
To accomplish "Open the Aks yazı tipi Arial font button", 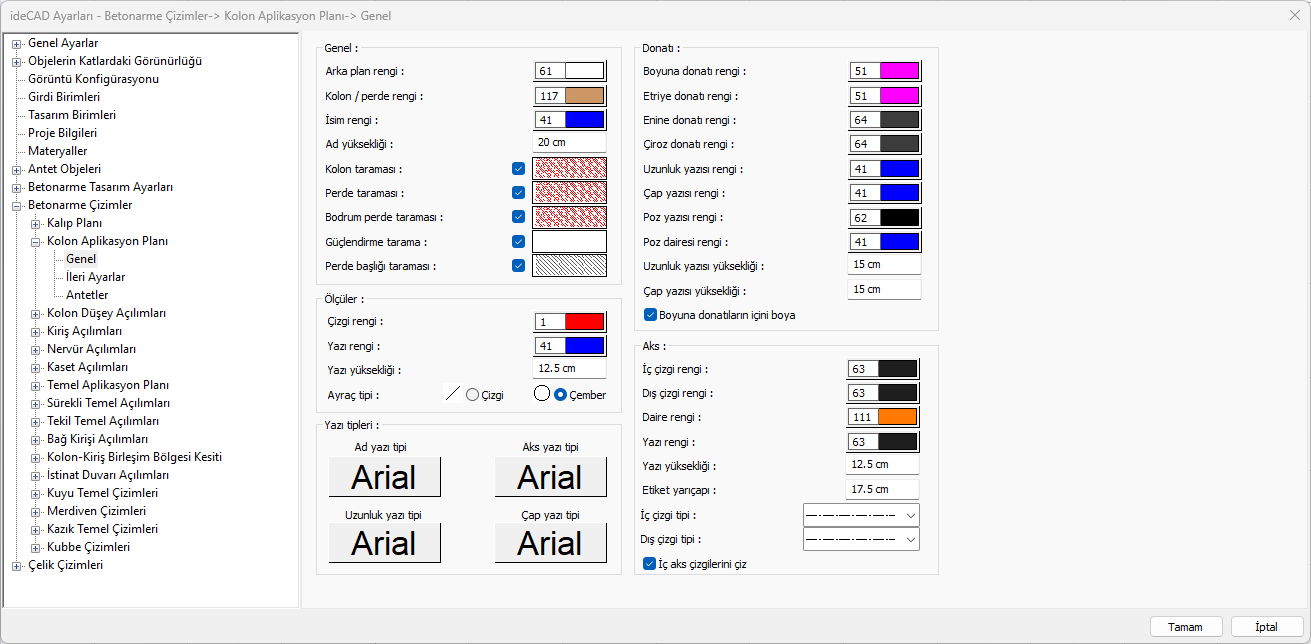I will click(x=550, y=477).
